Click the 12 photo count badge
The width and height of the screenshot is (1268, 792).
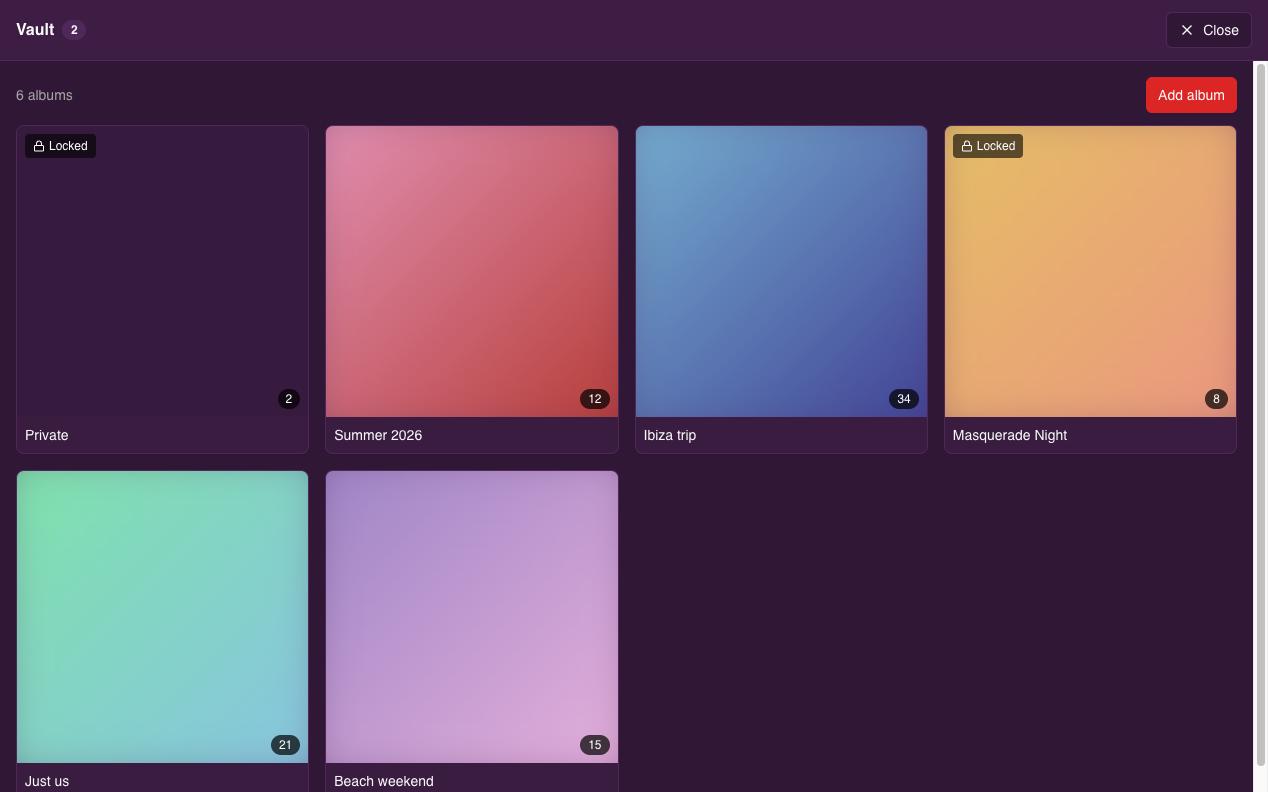(595, 399)
